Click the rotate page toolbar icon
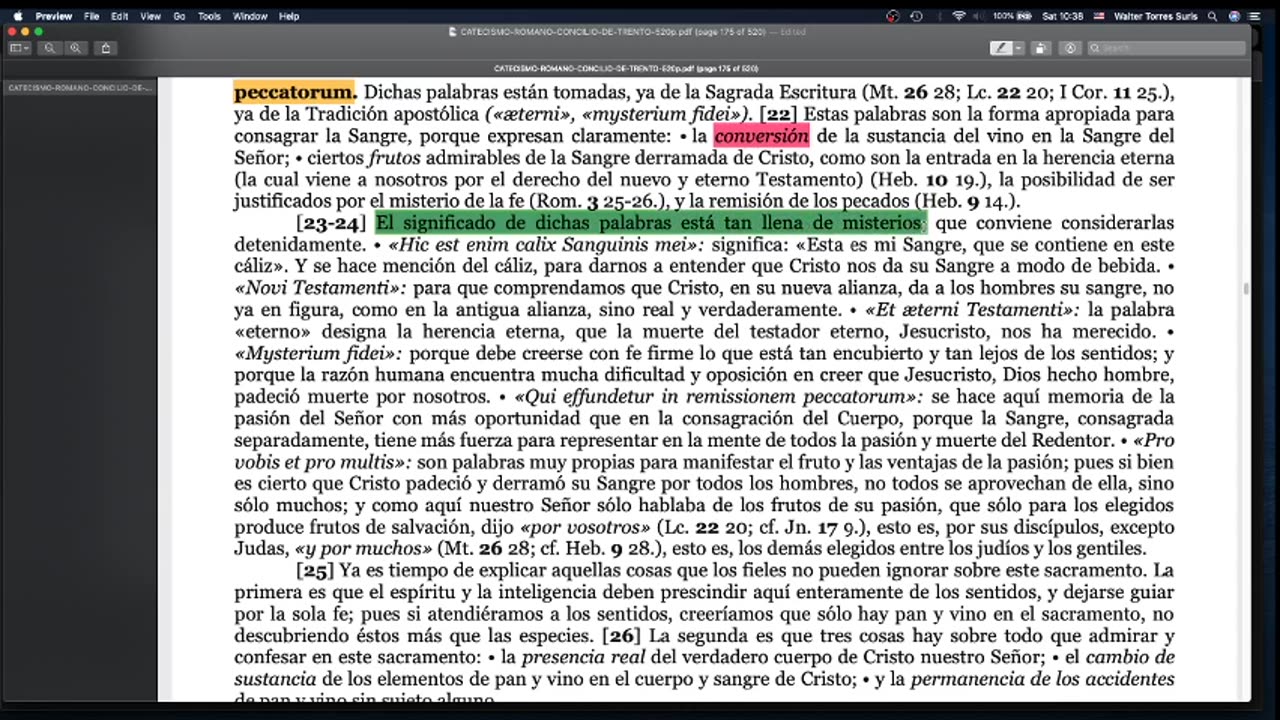1280x720 pixels. tap(1041, 48)
